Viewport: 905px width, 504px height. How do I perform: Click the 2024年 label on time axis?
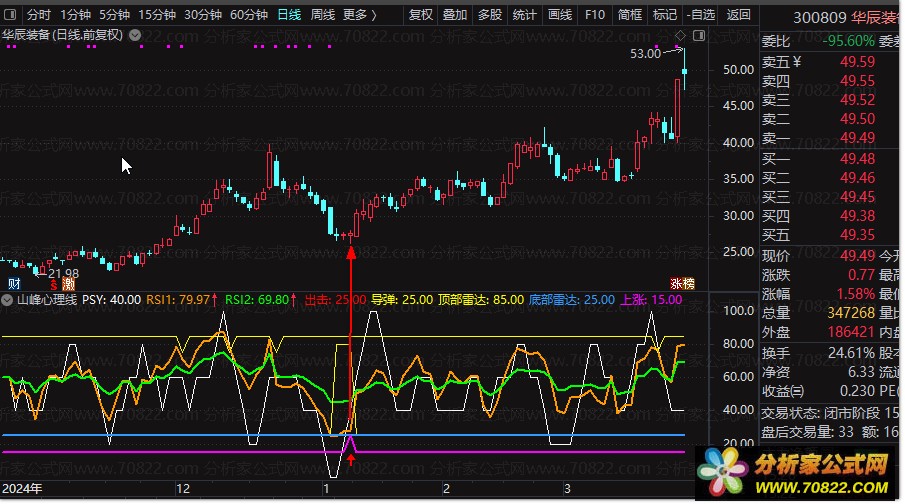point(22,489)
